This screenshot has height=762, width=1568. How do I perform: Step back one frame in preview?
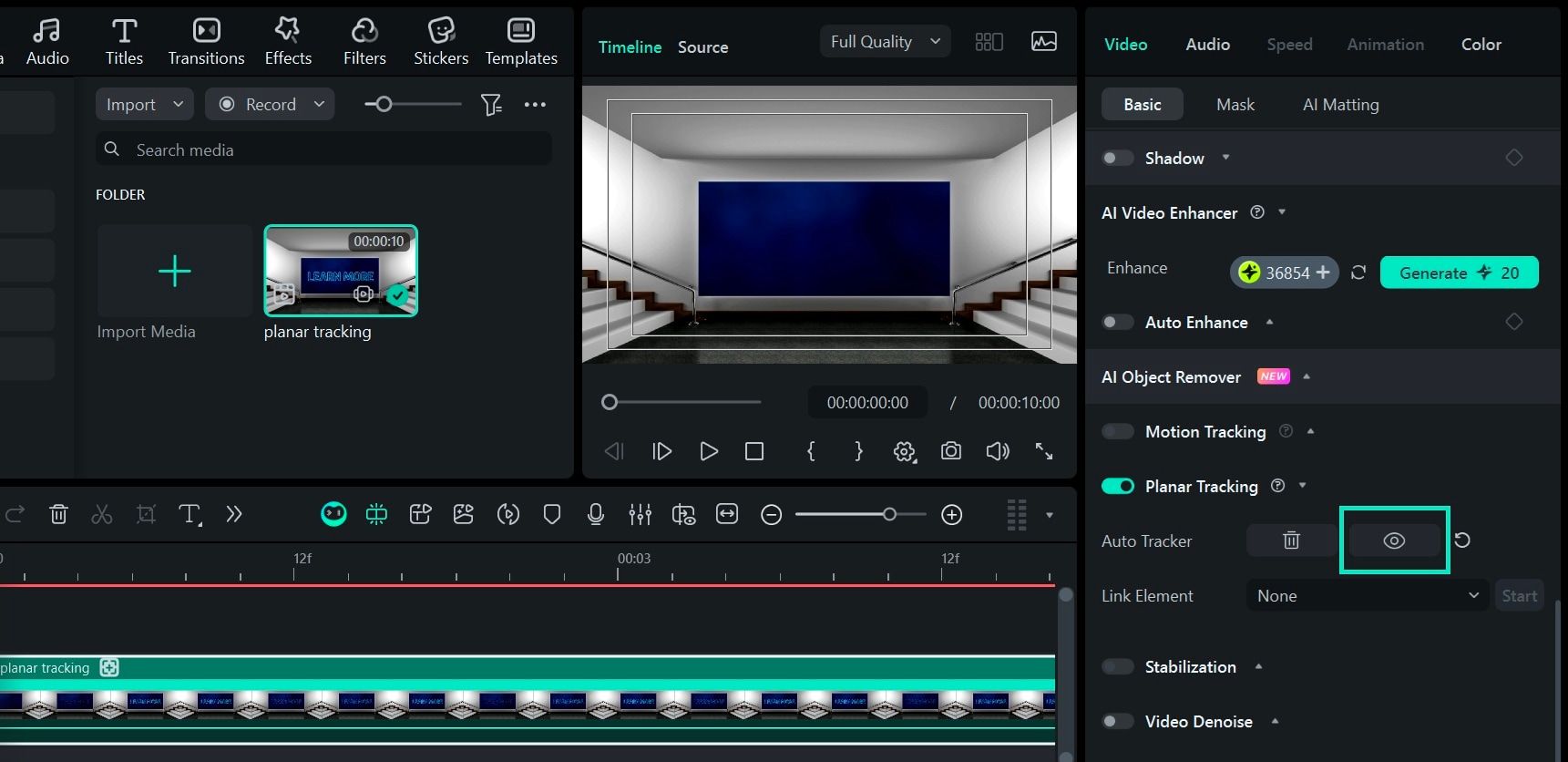point(614,451)
